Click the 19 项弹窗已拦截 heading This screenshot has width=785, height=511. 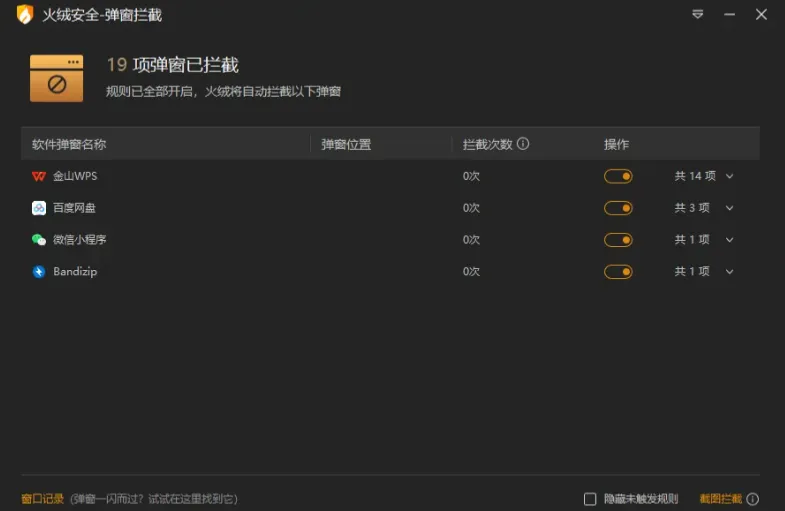(x=173, y=65)
